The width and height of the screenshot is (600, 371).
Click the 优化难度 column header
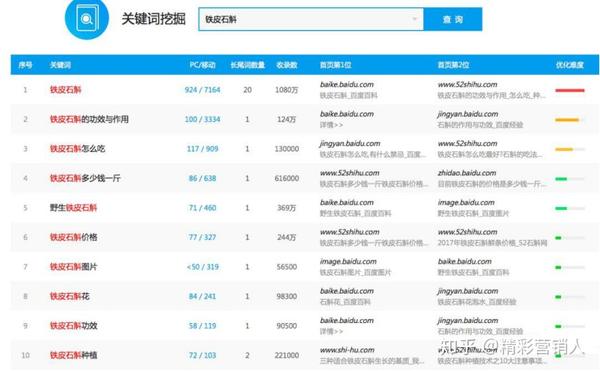pos(569,65)
